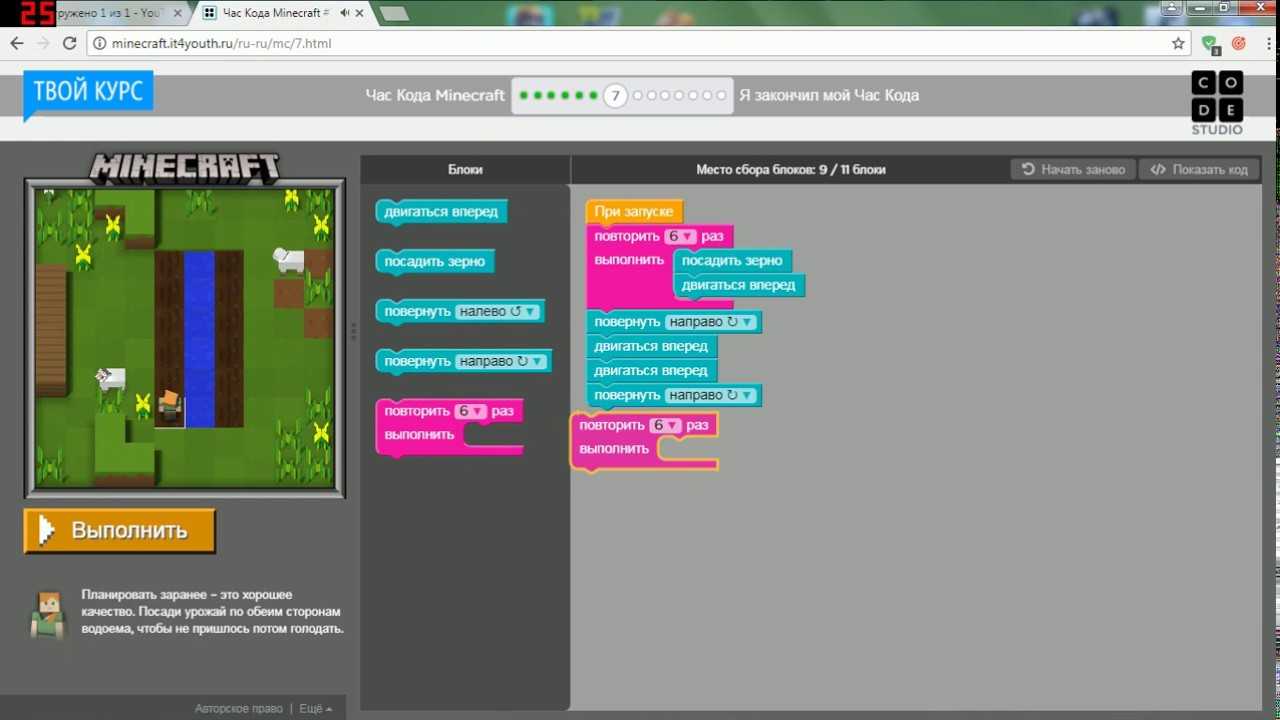Click the Code Studio logo

pyautogui.click(x=1217, y=103)
